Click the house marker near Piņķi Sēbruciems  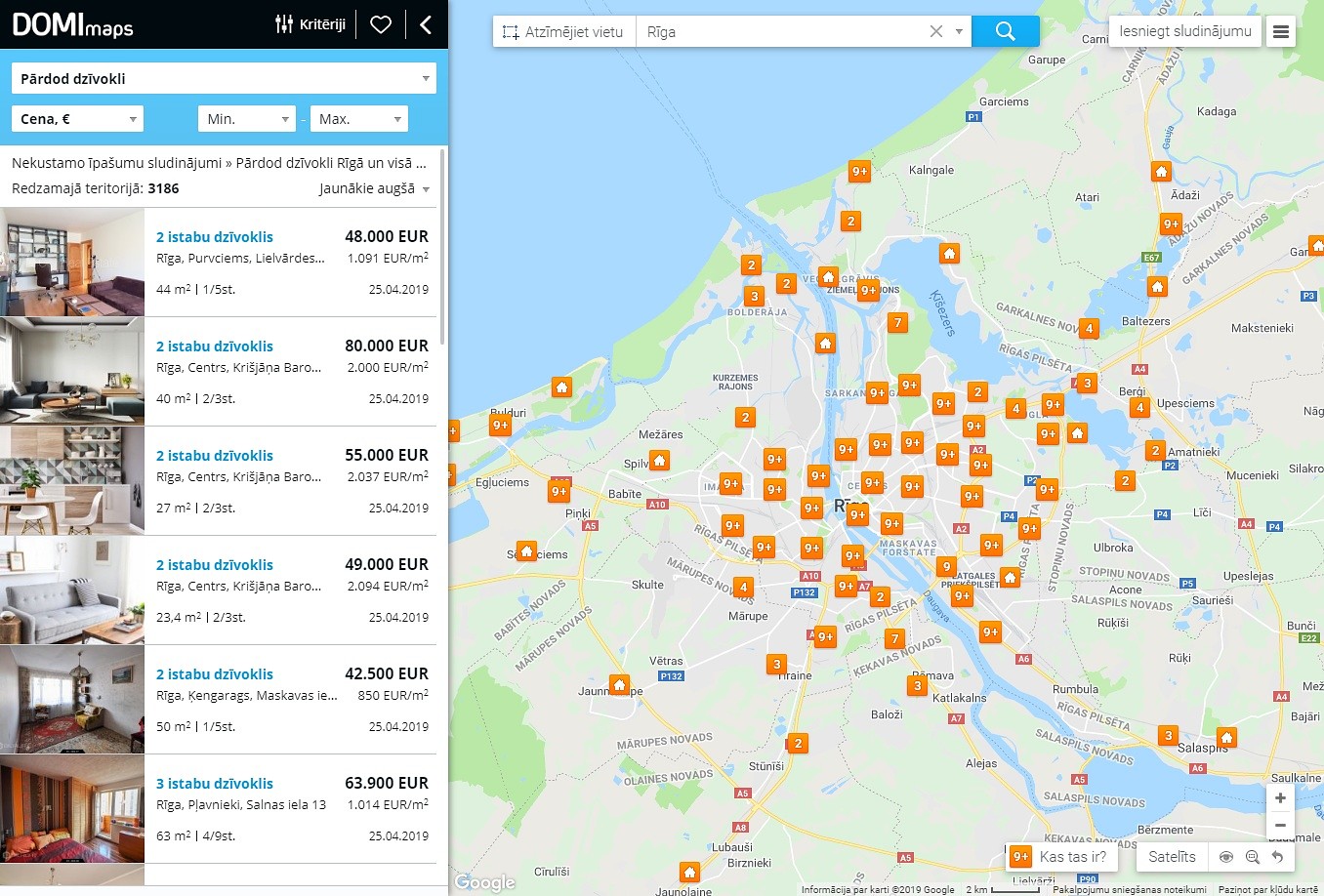point(527,551)
